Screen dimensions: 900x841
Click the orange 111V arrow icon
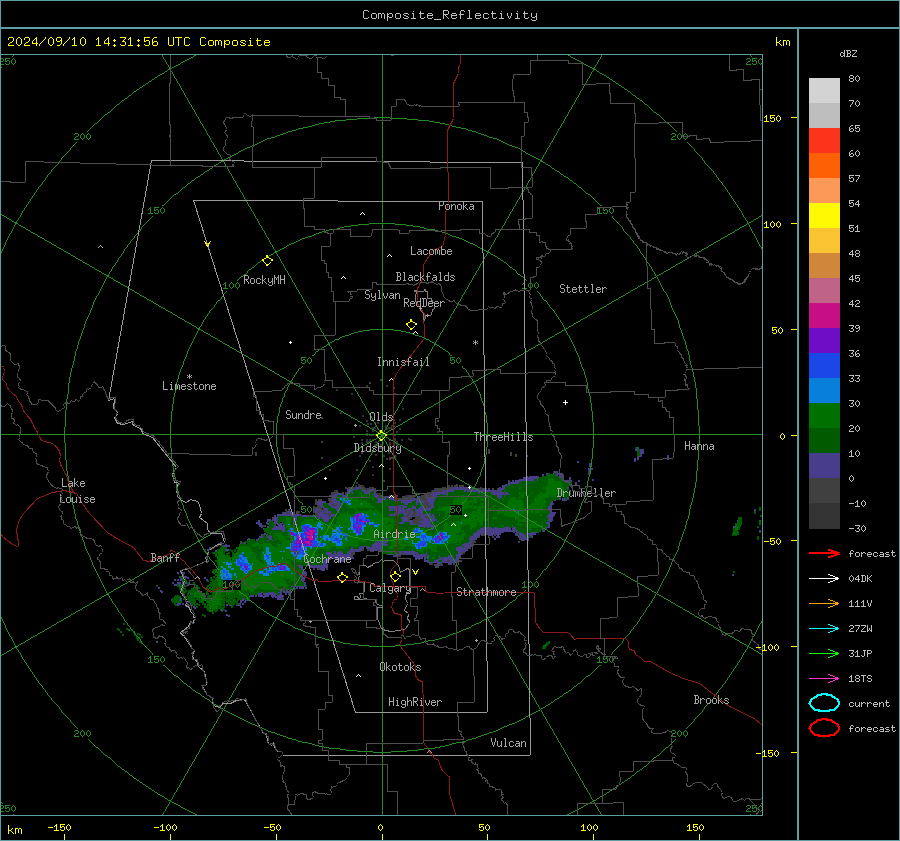tap(824, 603)
